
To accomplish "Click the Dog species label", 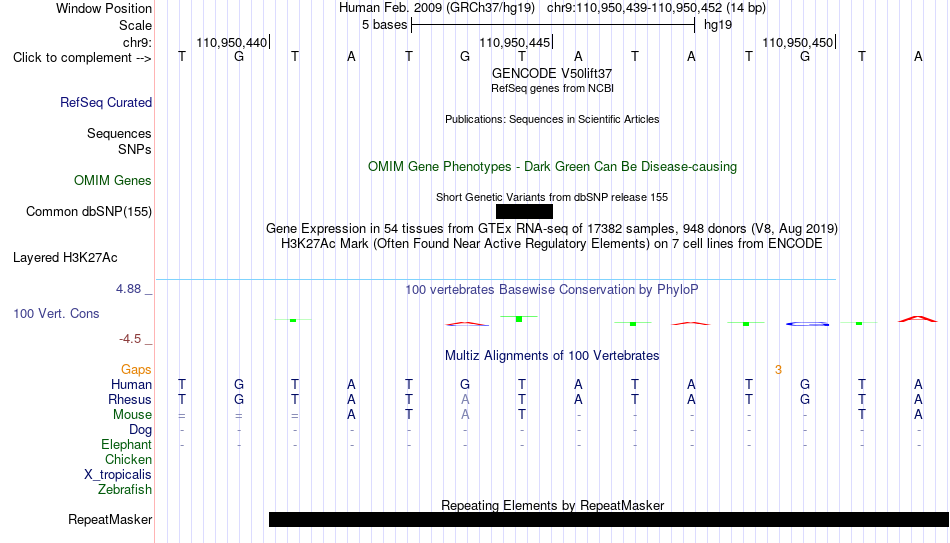I will click(x=140, y=430).
